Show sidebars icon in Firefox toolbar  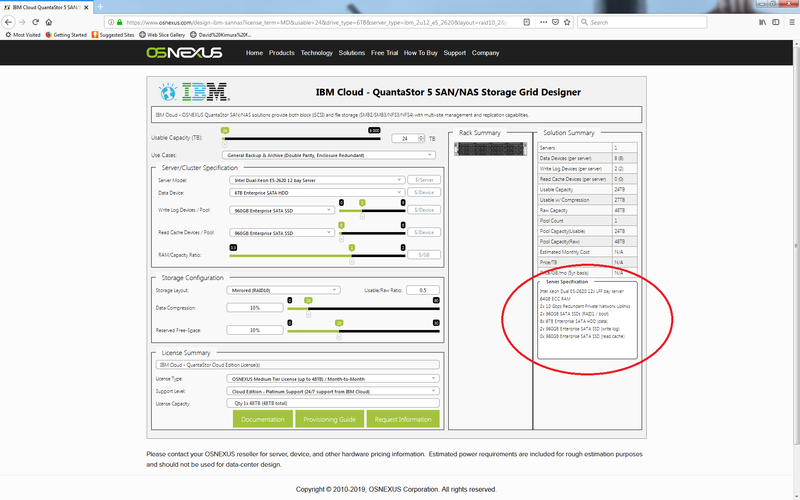tap(776, 22)
